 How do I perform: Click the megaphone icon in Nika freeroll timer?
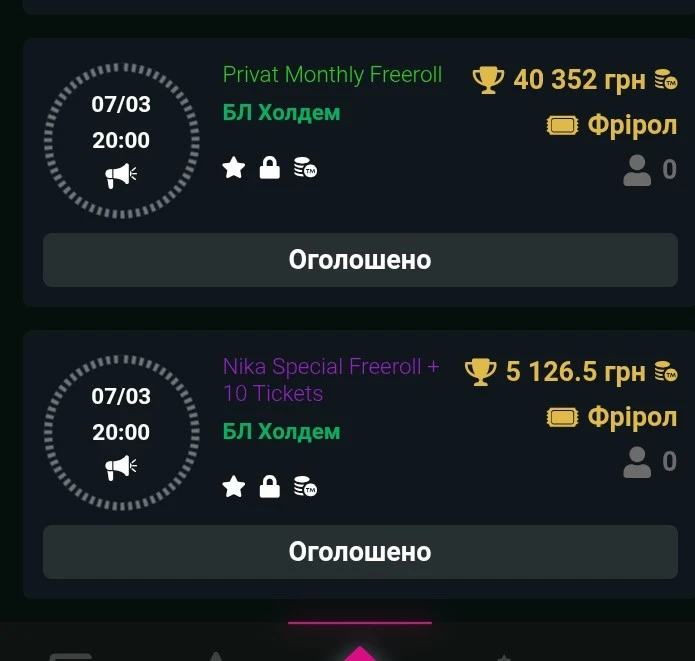(x=121, y=466)
